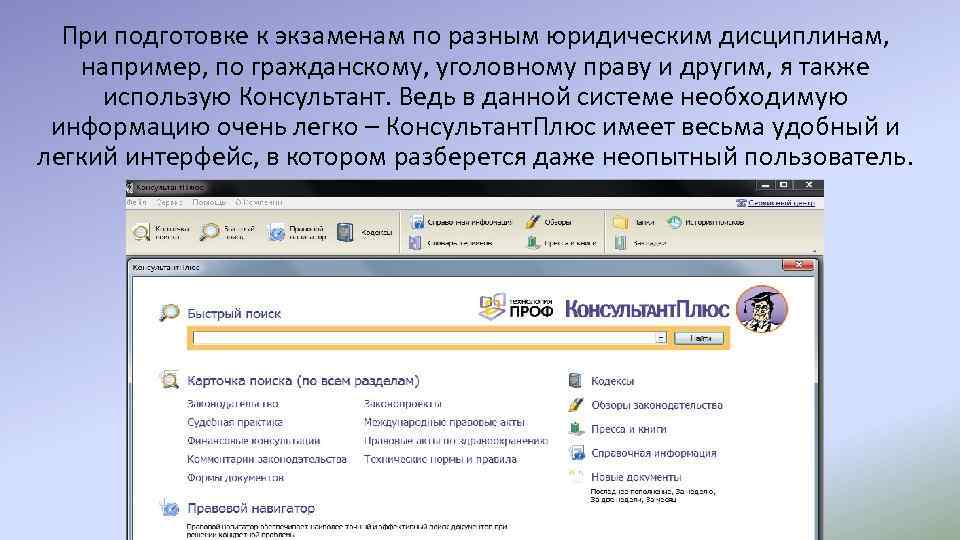
Task: Open Быстрый поиск in the top toolbar
Action: 228,232
